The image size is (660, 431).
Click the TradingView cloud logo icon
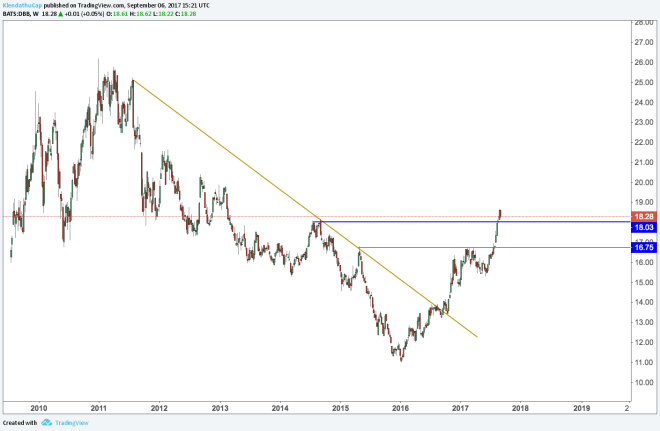point(48,423)
